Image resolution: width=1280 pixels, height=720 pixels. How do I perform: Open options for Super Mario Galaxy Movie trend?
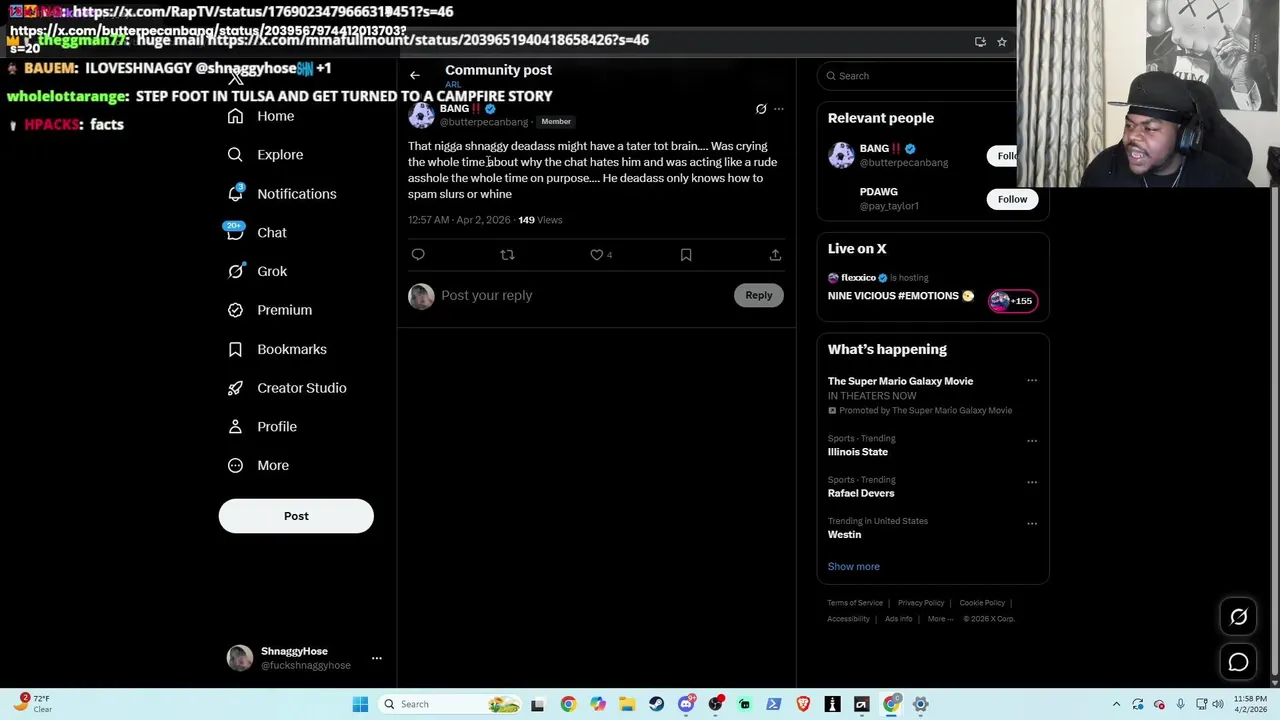point(1032,381)
